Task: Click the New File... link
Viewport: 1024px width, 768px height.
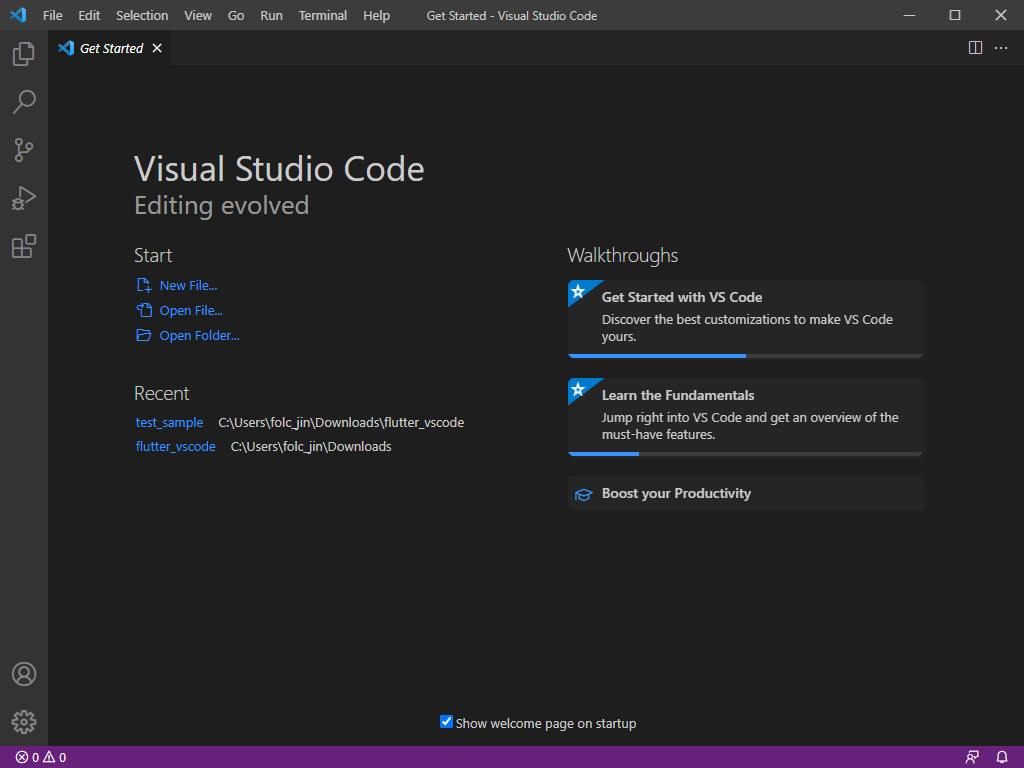Action: [x=188, y=285]
